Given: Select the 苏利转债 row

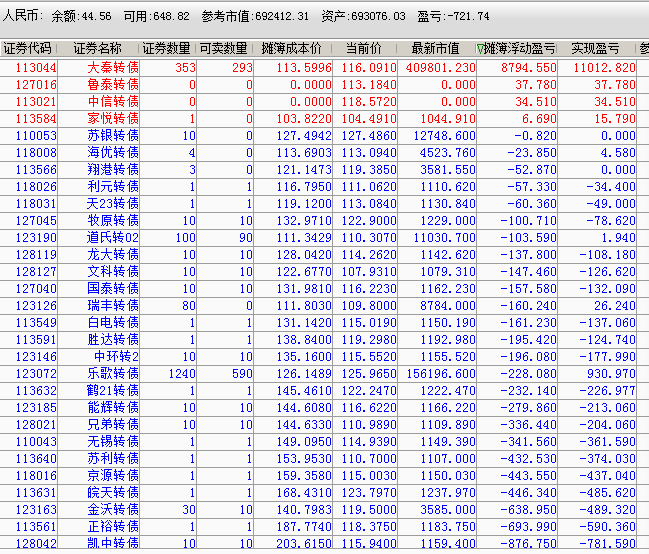Looking at the screenshot, I should [x=324, y=458].
